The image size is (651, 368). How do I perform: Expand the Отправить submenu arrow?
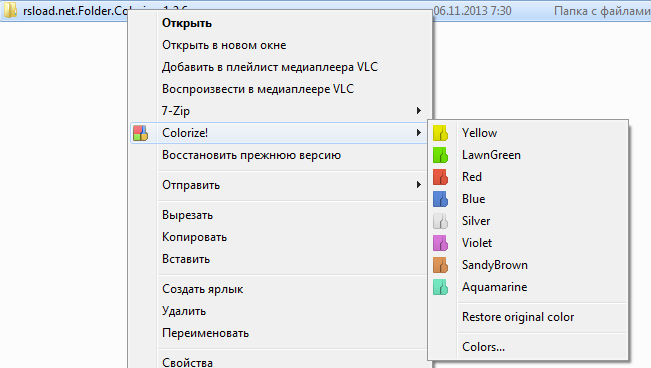418,184
